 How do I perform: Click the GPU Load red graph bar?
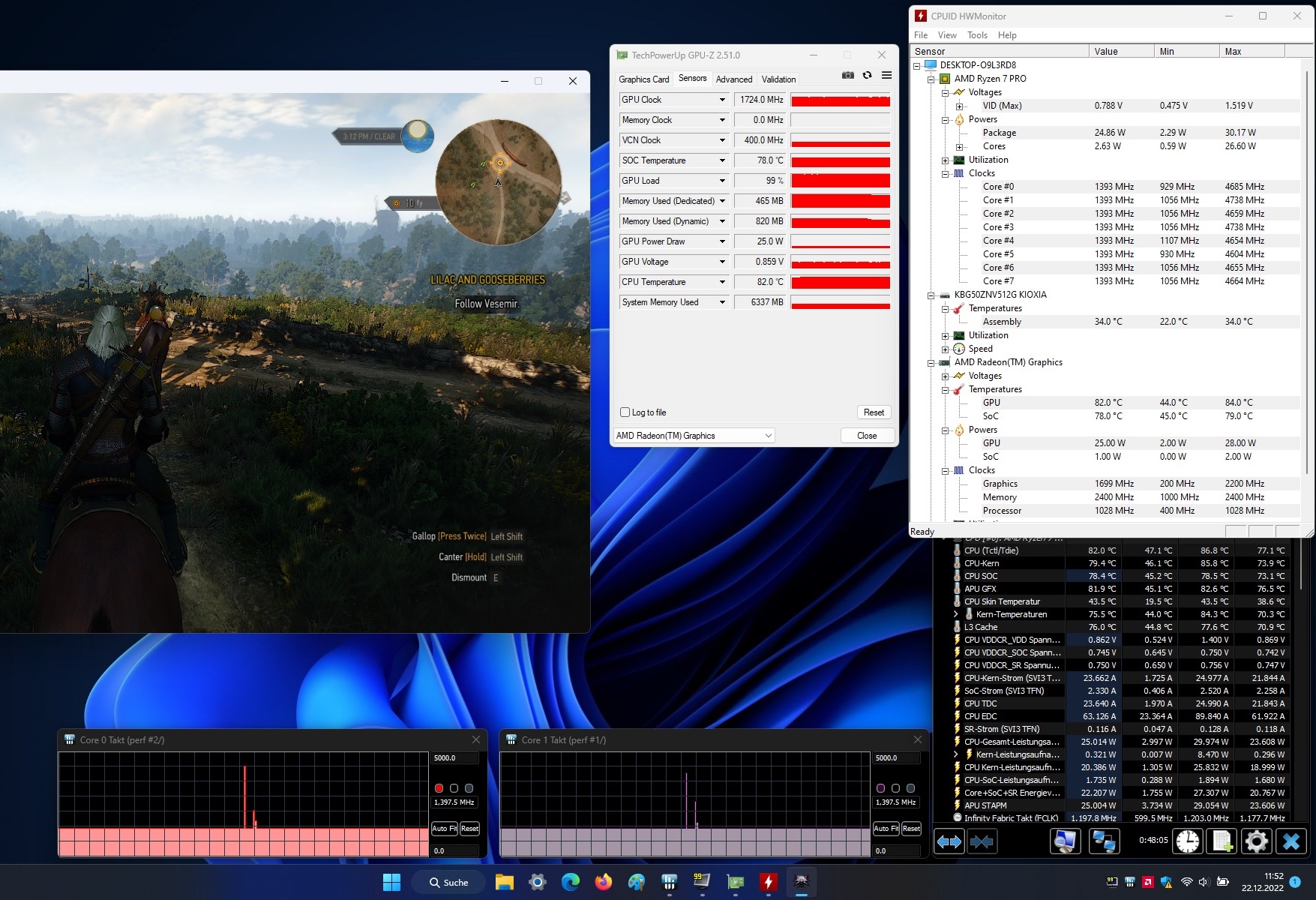[x=841, y=181]
